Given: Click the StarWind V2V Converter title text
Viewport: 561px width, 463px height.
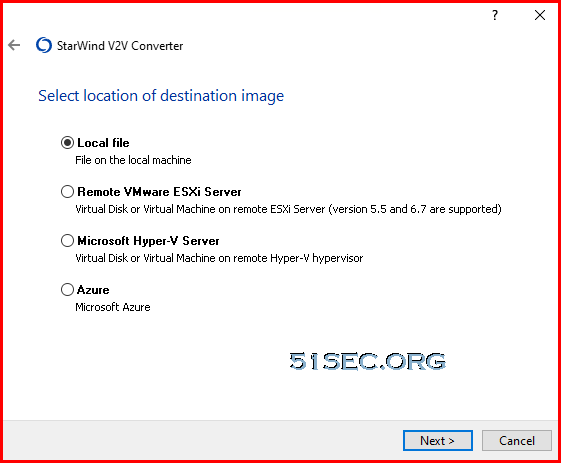Looking at the screenshot, I should (120, 46).
